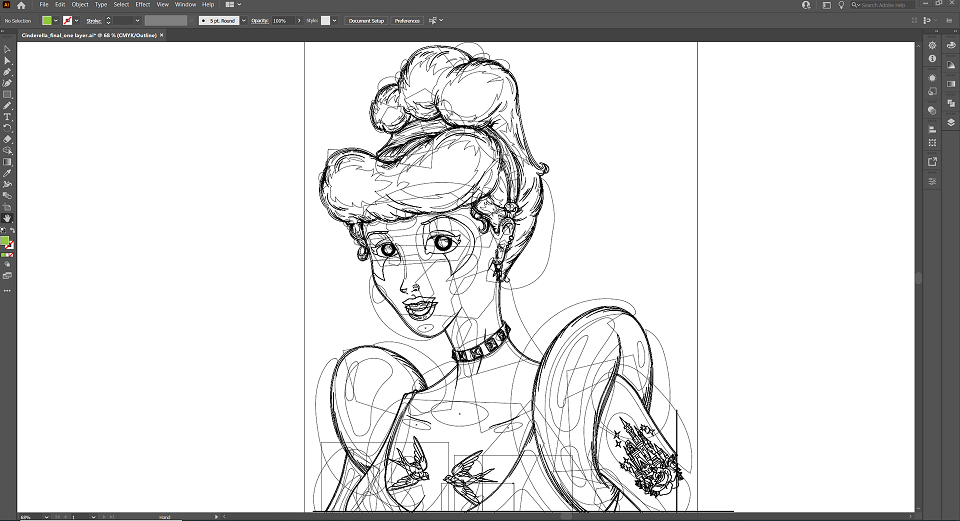Viewport: 960px width, 521px height.
Task: Open the Transparency panel icon
Action: pyautogui.click(x=932, y=110)
